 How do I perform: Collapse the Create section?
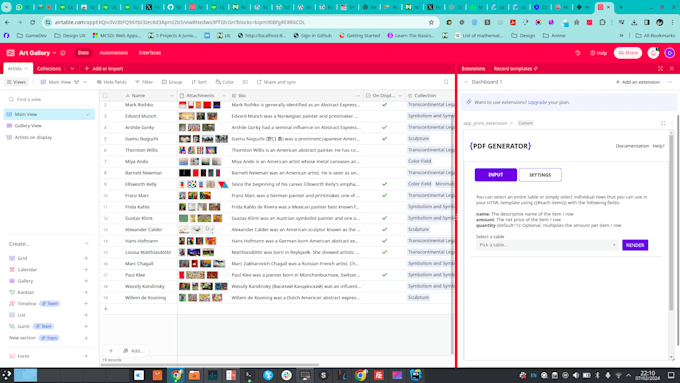pos(87,244)
